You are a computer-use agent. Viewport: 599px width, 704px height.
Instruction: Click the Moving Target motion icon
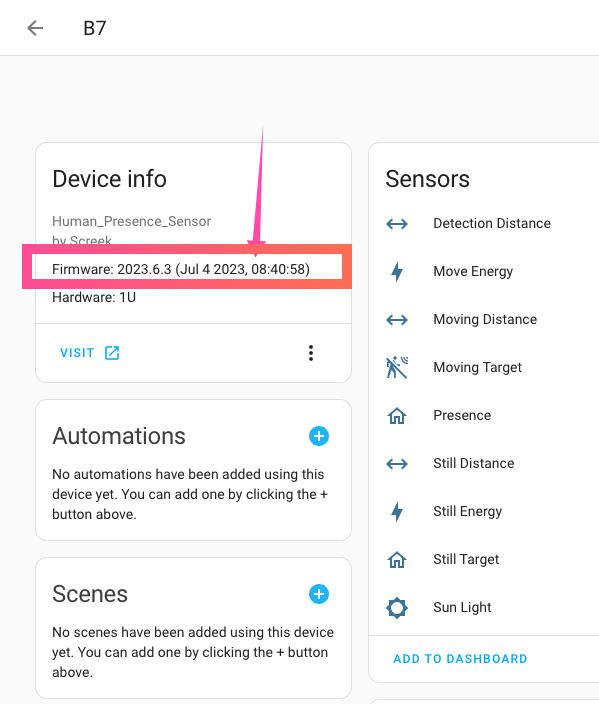(x=397, y=367)
